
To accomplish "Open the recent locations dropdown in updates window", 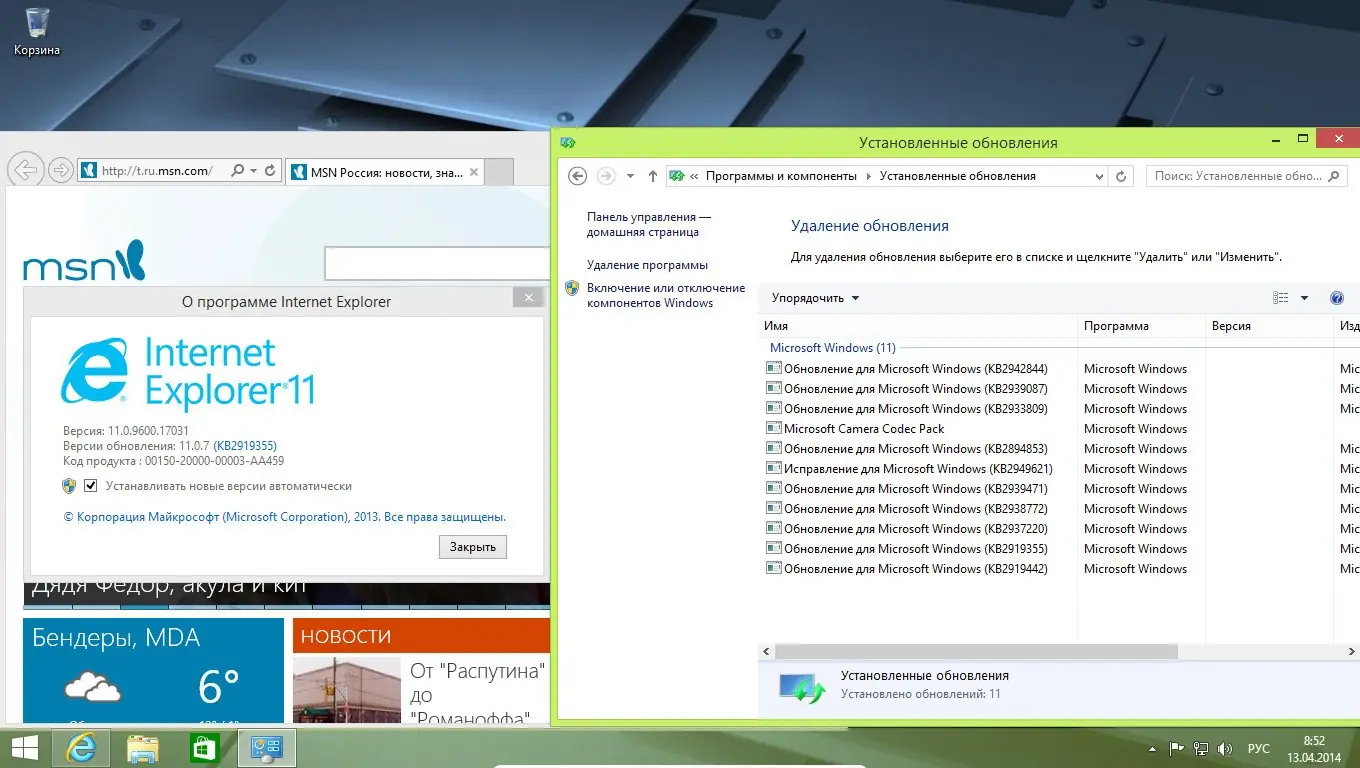I will (x=630, y=176).
